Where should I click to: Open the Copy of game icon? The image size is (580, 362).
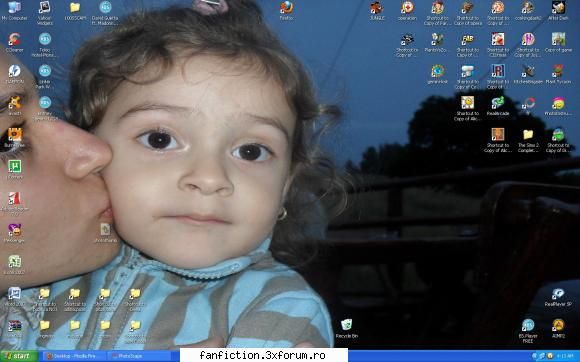(558, 43)
